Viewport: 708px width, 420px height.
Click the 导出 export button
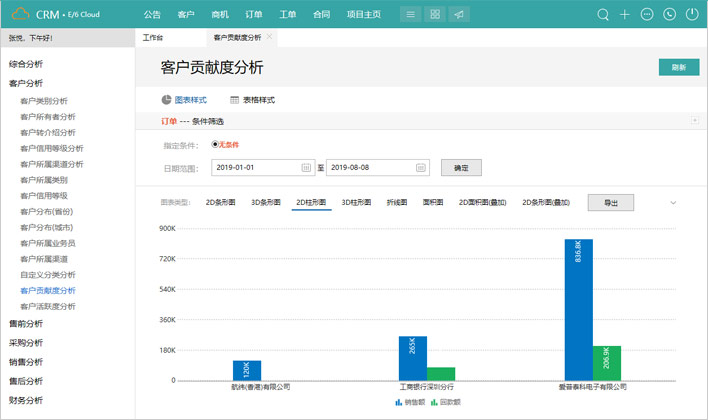pos(610,202)
